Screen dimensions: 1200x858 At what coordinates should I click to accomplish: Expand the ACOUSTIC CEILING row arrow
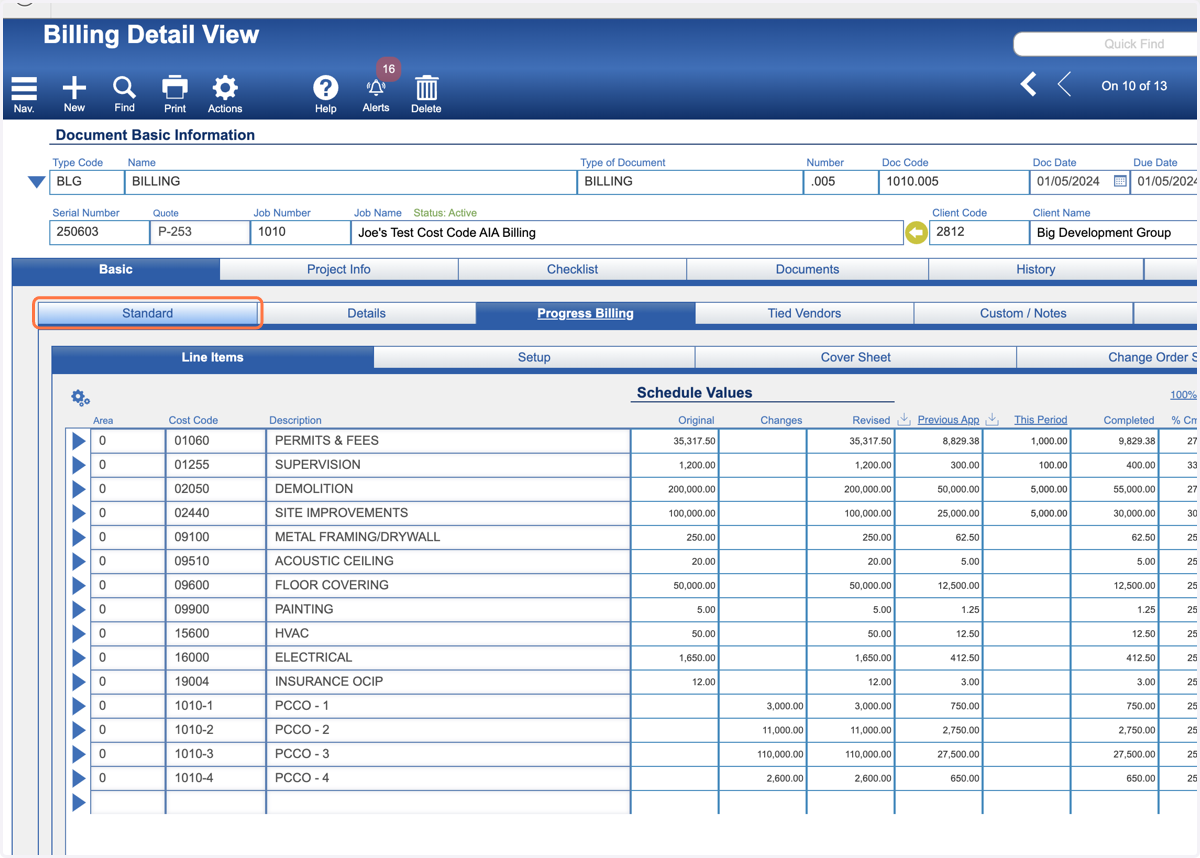[79, 561]
